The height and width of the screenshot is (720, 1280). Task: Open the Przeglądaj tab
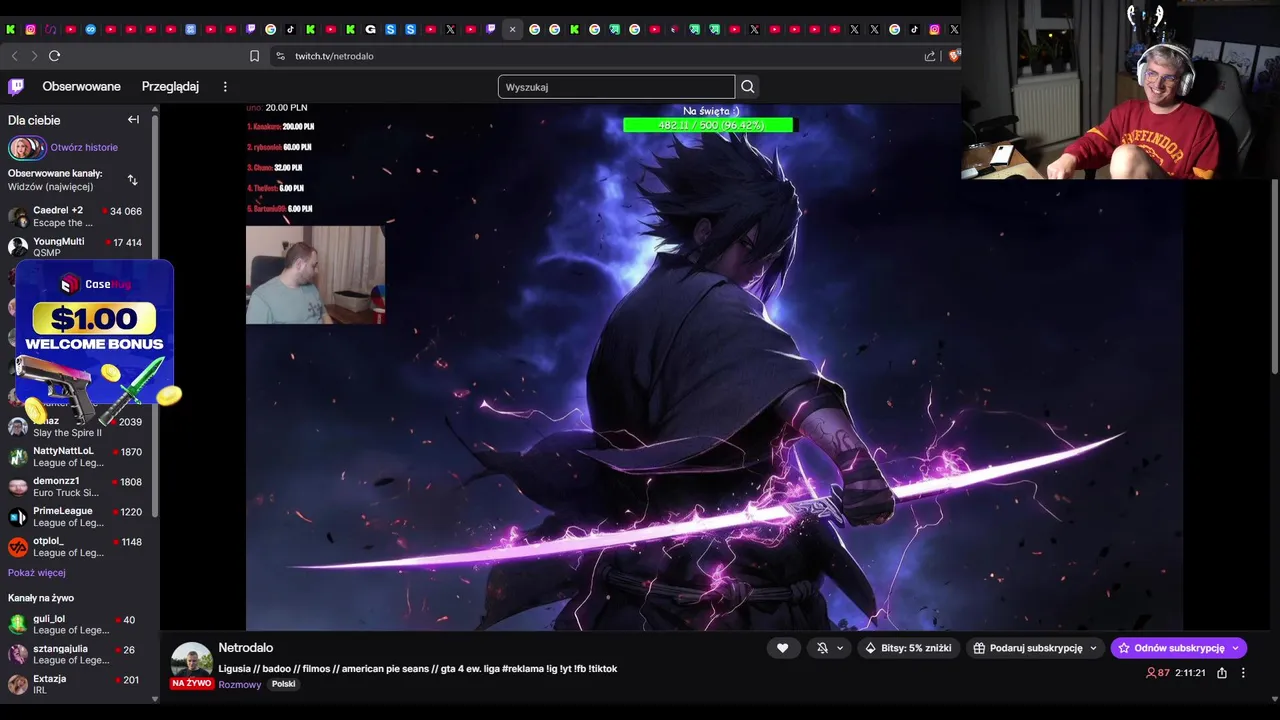coord(170,87)
